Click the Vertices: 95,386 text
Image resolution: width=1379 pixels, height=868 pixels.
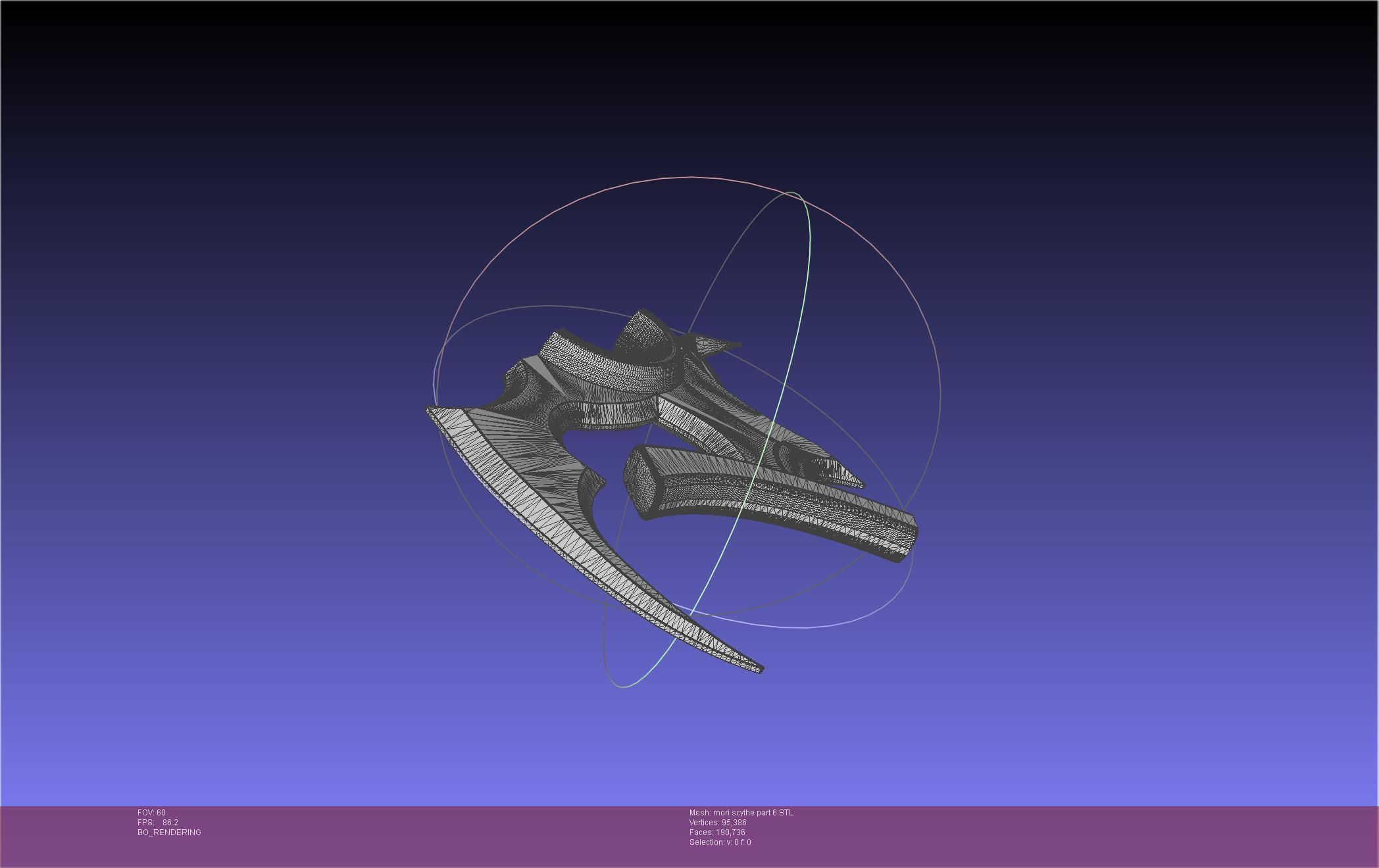[718, 823]
